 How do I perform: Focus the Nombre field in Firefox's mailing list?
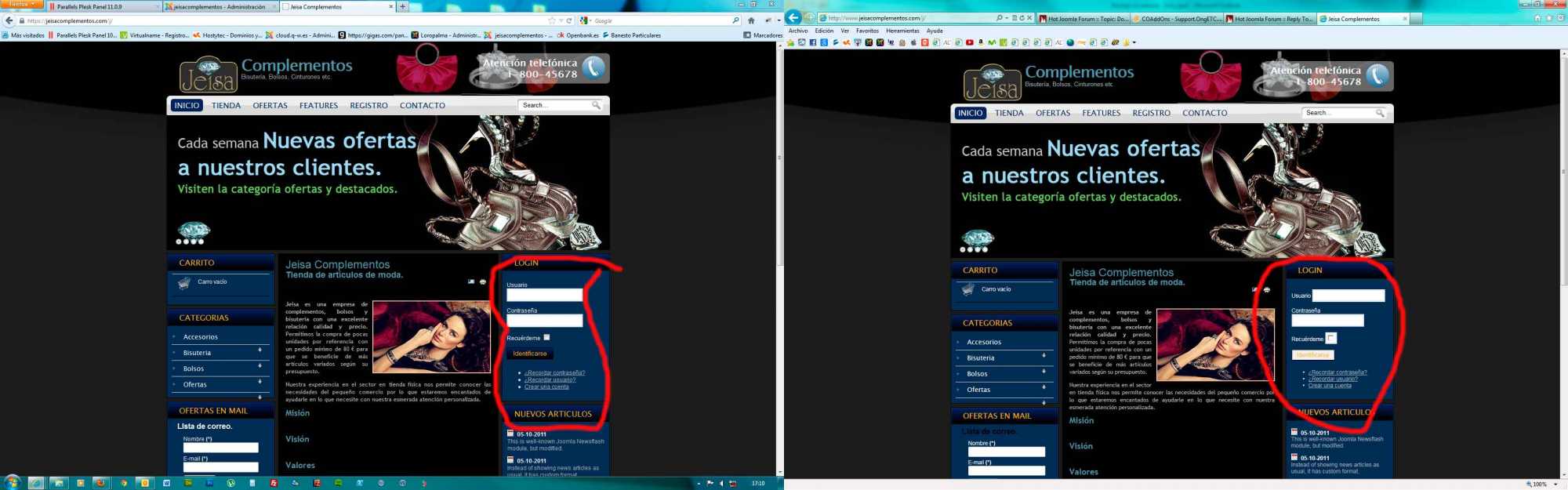(x=220, y=448)
